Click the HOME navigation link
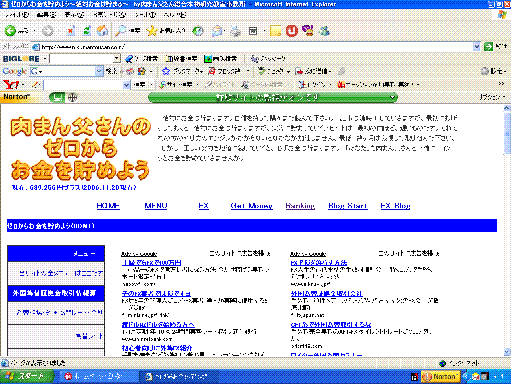 pos(108,206)
